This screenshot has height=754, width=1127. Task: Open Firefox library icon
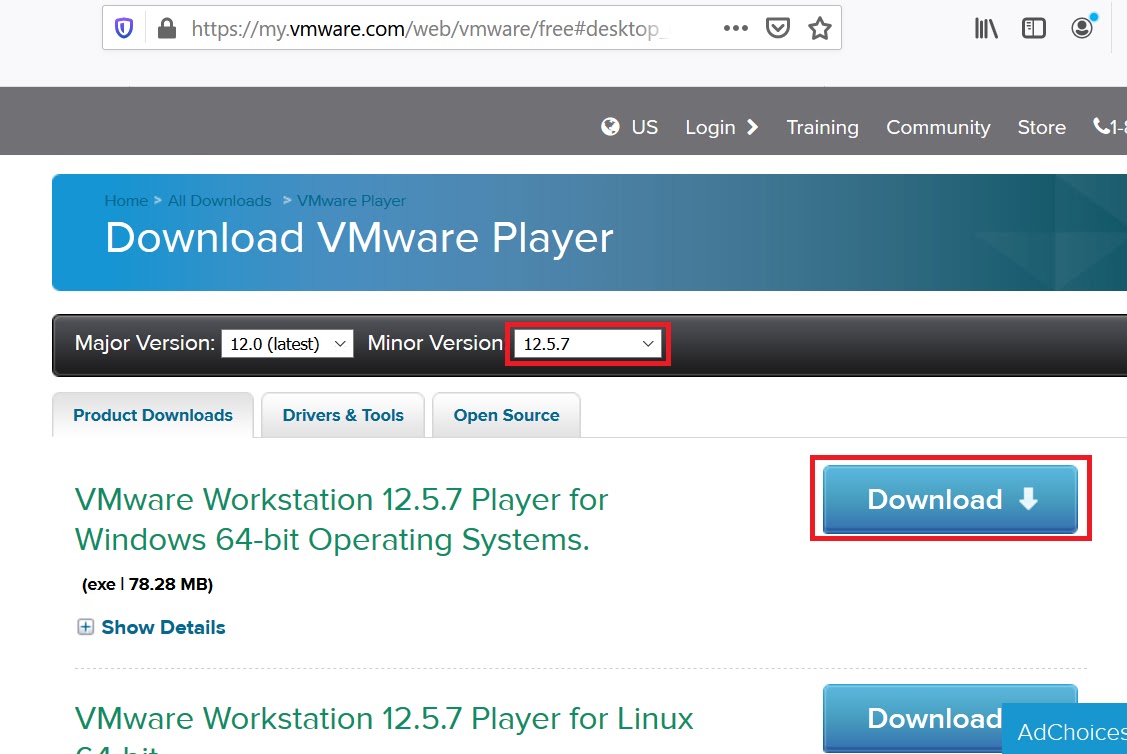coord(986,28)
